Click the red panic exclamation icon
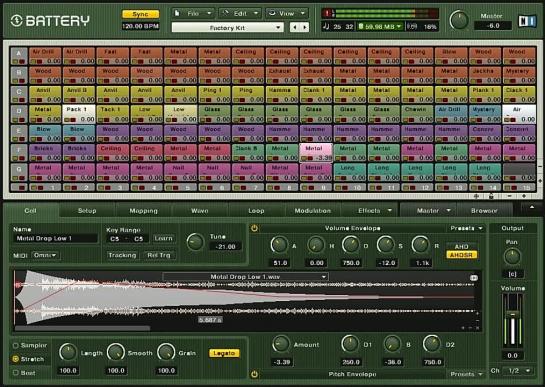This screenshot has height=387, width=545. [327, 14]
